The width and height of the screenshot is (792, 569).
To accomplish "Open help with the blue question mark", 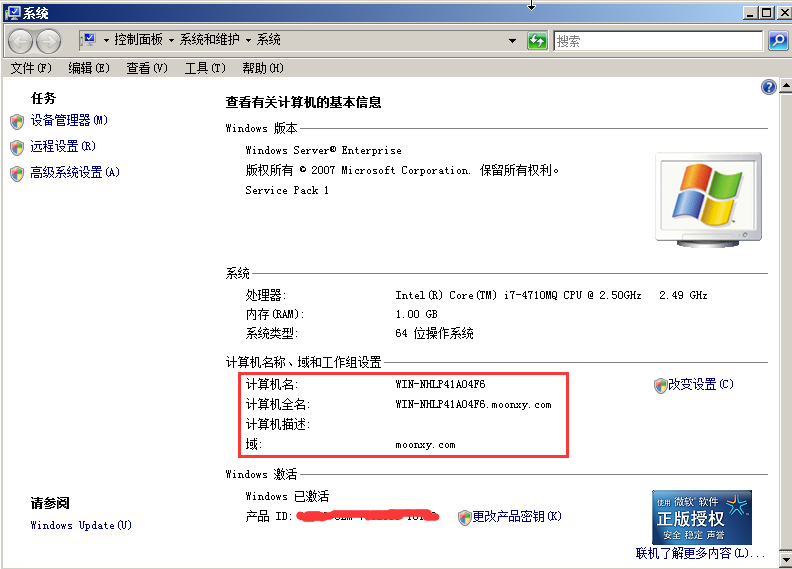I will pyautogui.click(x=768, y=87).
